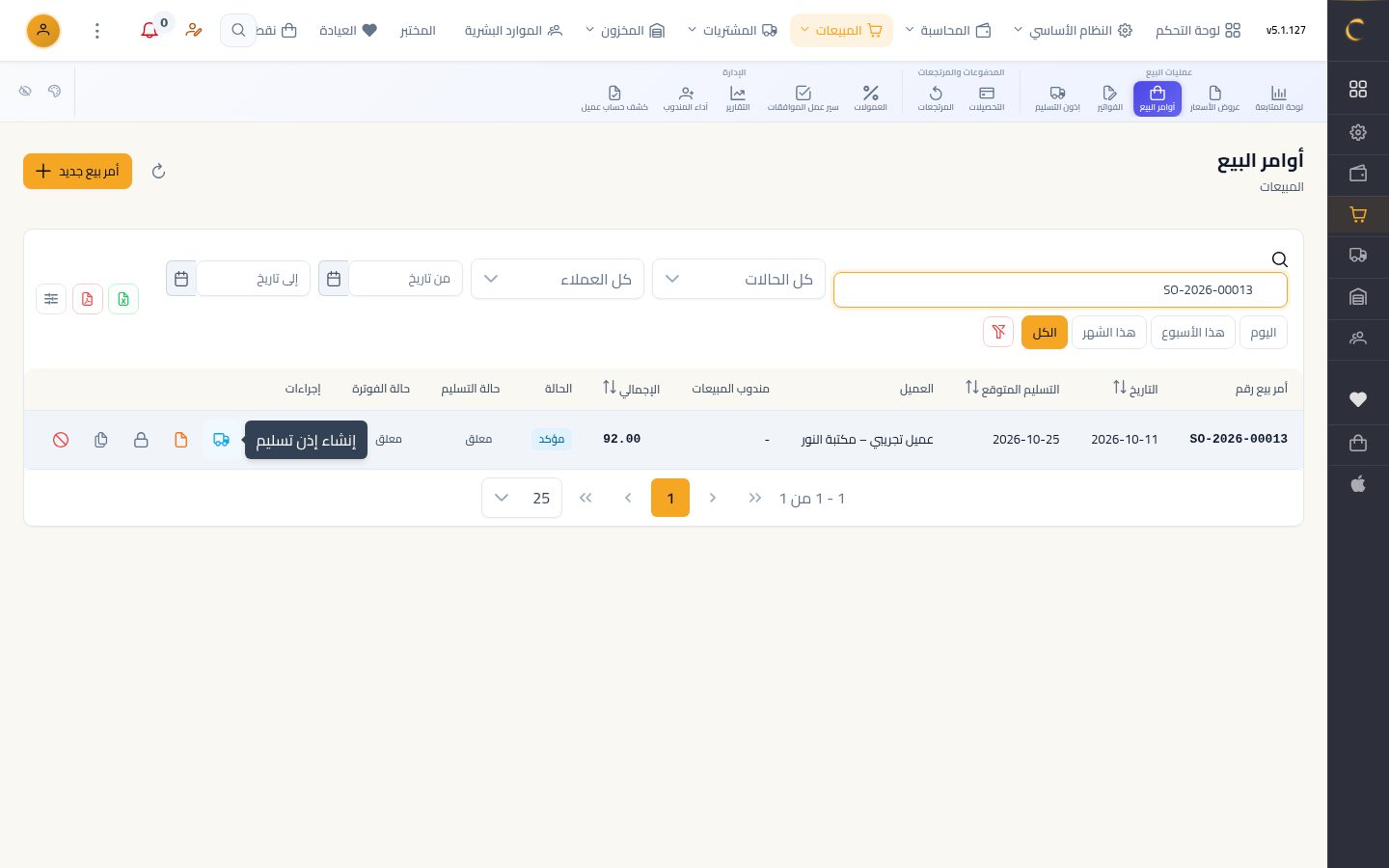The height and width of the screenshot is (868, 1389).
Task: Refresh the sales orders list
Action: [x=159, y=172]
